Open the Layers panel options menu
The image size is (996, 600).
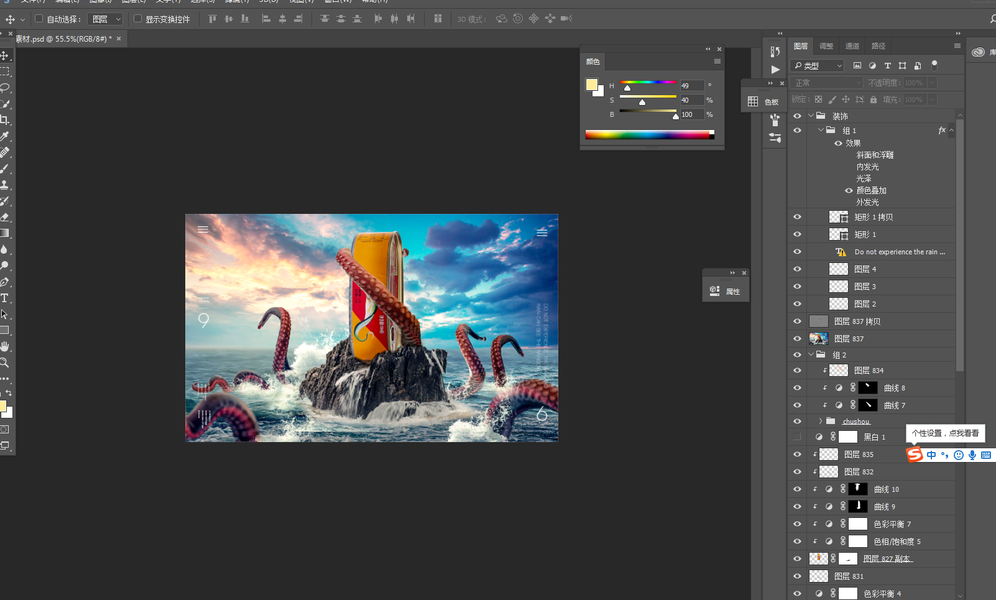[957, 46]
